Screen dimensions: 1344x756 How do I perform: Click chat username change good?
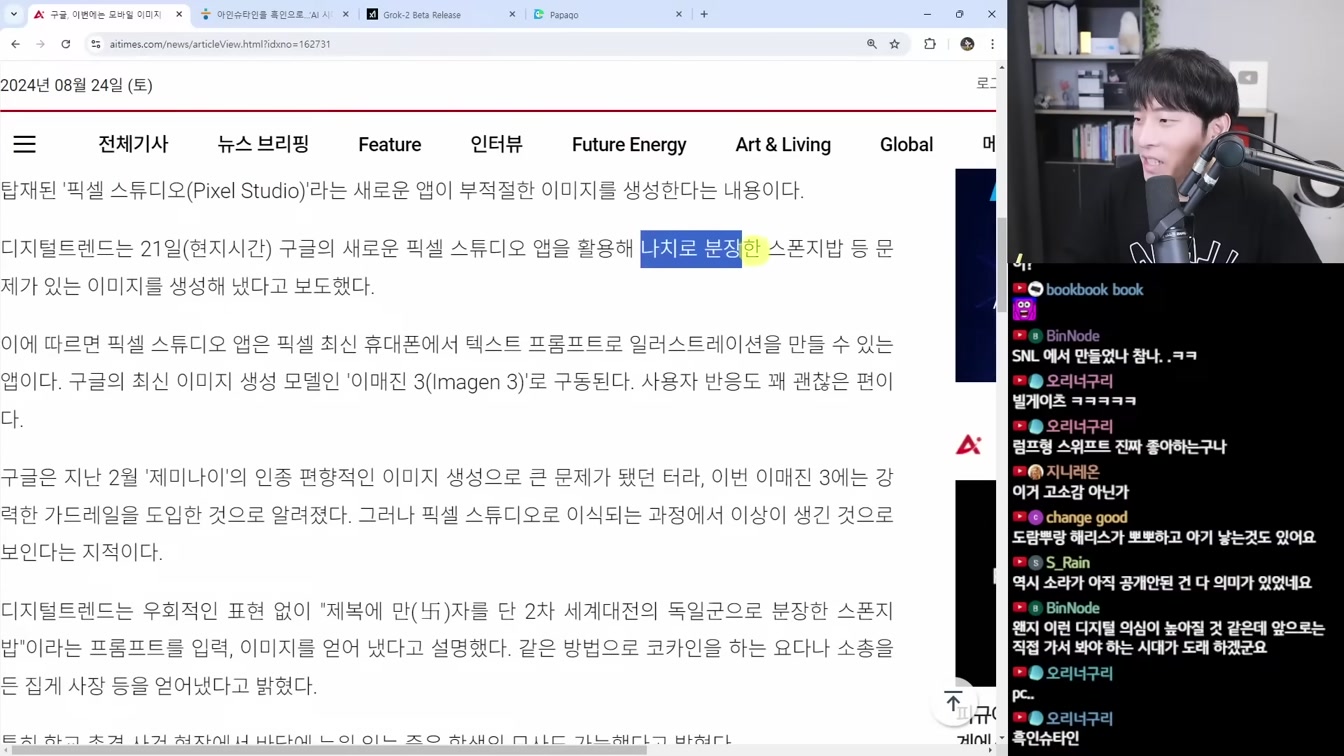point(1086,518)
